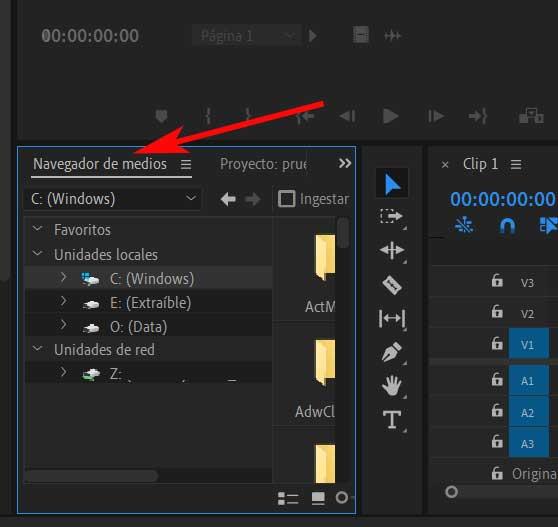This screenshot has width=558, height=527.
Task: Toggle Linked Selection in timeline
Action: point(548,226)
